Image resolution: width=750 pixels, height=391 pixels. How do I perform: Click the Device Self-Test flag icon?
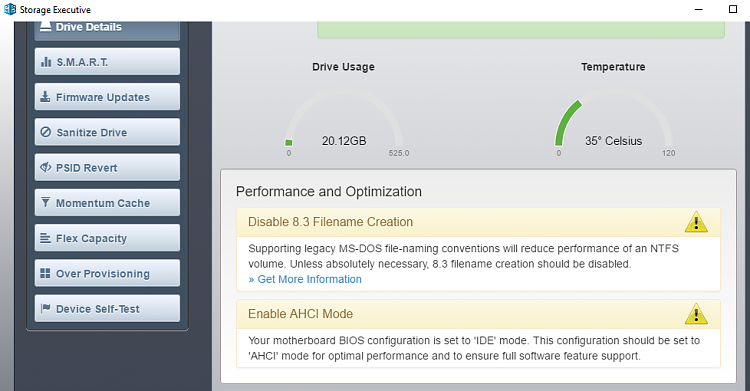coord(45,308)
